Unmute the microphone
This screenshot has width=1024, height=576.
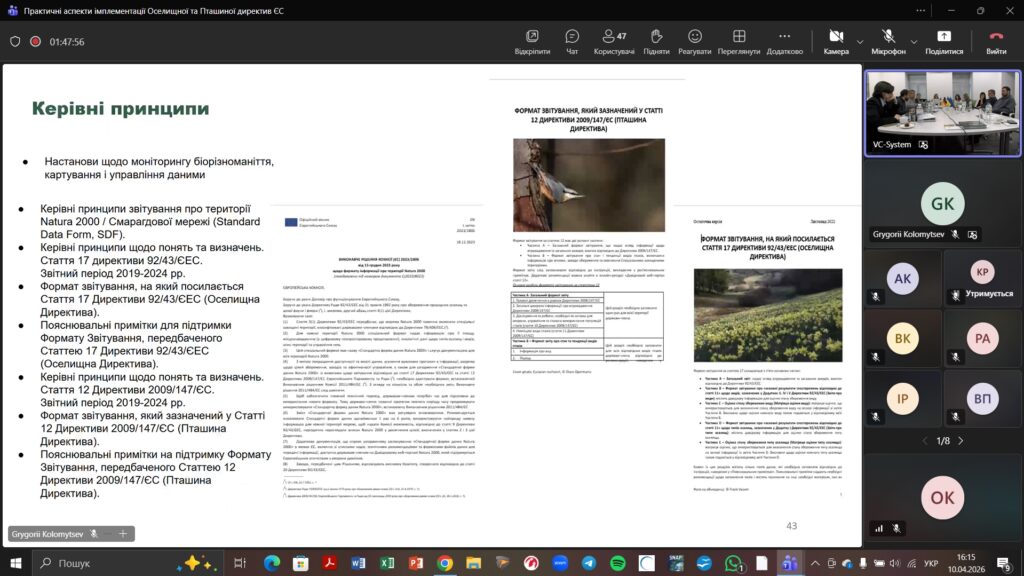point(887,41)
